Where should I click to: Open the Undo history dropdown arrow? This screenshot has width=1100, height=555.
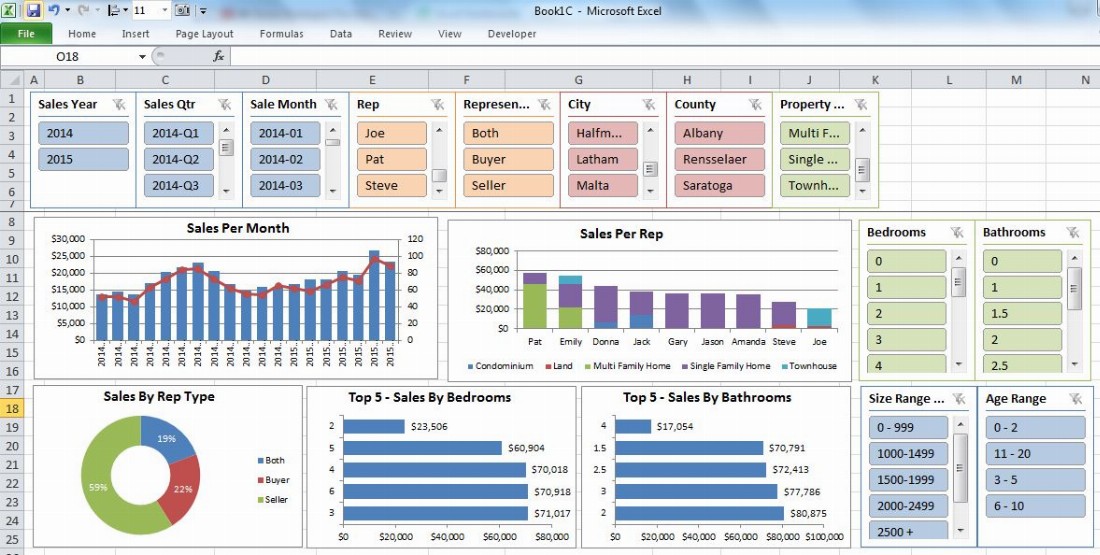pyautogui.click(x=67, y=11)
